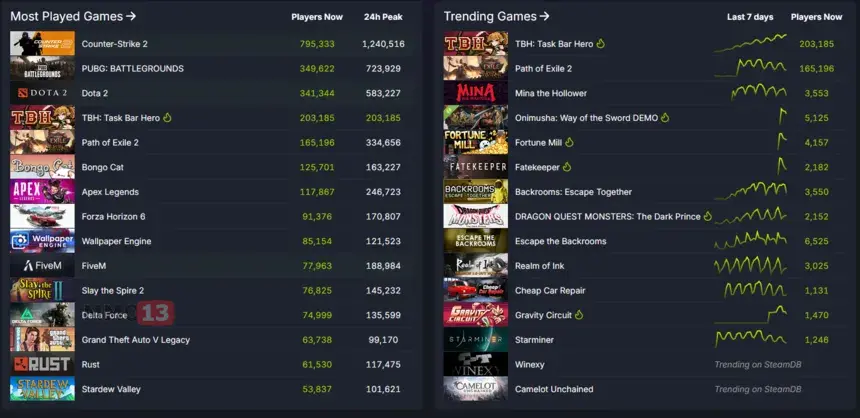
Task: Open the Camelot Unchained title link
Action: point(554,389)
